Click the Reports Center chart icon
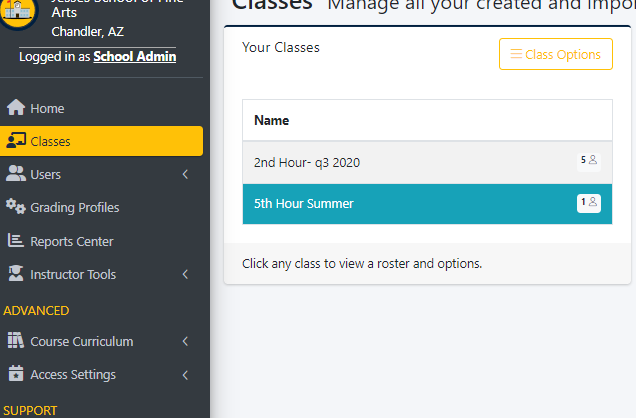This screenshot has height=418, width=636. pyautogui.click(x=15, y=240)
